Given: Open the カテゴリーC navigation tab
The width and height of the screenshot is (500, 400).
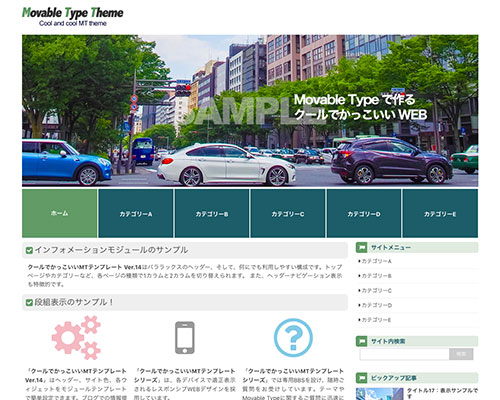Looking at the screenshot, I should (288, 213).
